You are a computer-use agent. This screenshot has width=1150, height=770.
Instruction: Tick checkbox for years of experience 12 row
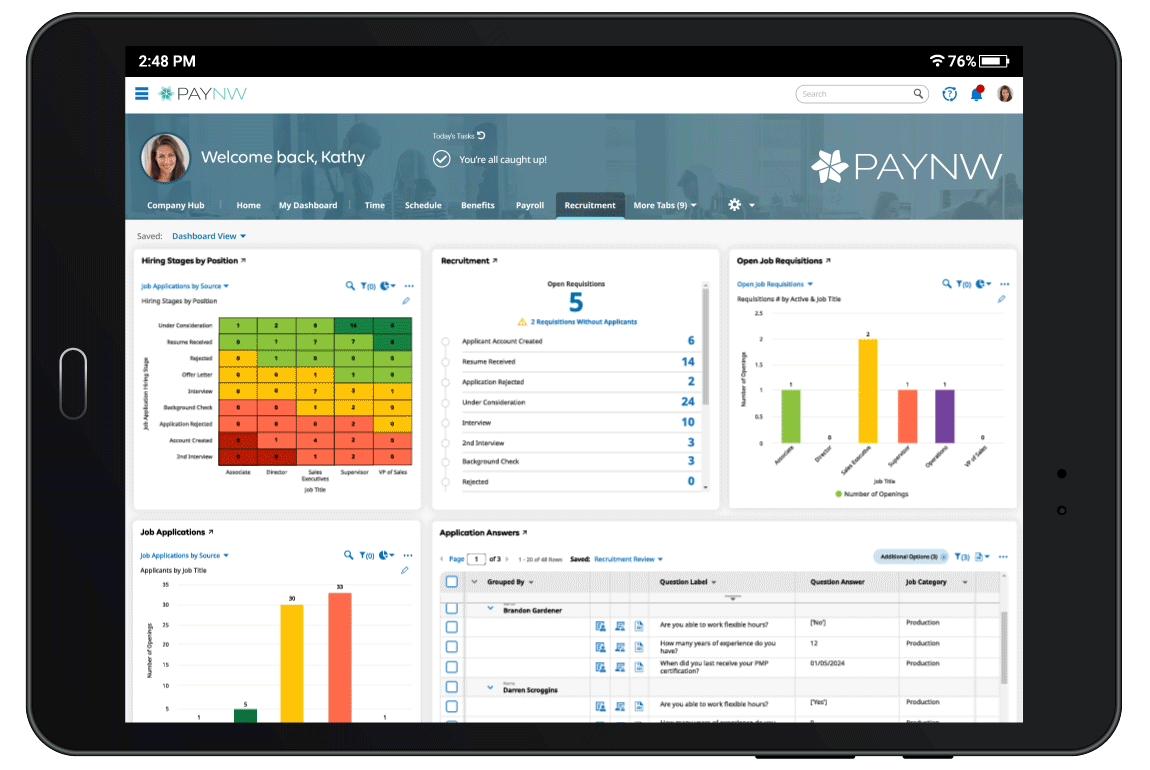click(452, 647)
